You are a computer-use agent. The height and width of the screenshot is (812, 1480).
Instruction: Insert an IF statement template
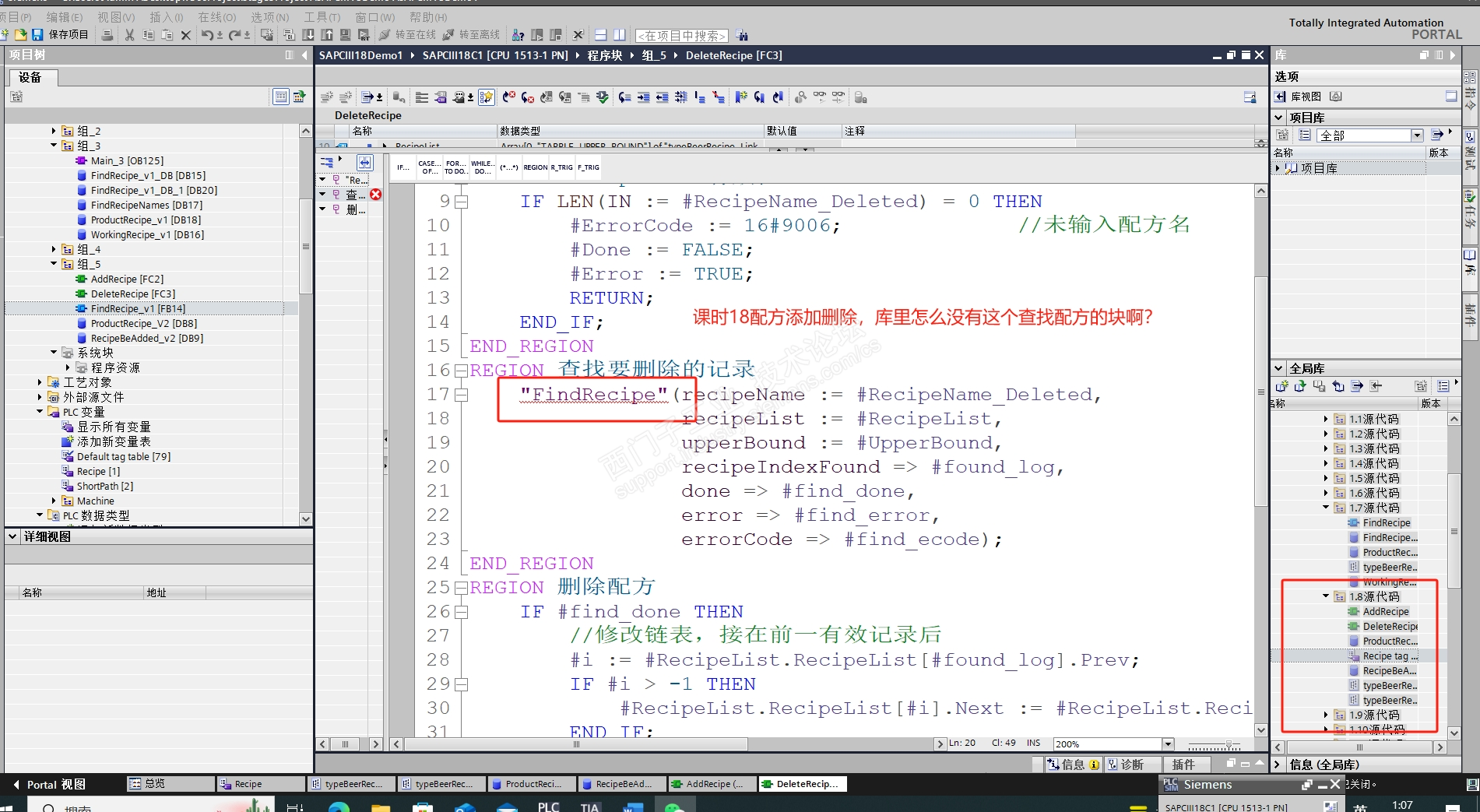coord(403,167)
